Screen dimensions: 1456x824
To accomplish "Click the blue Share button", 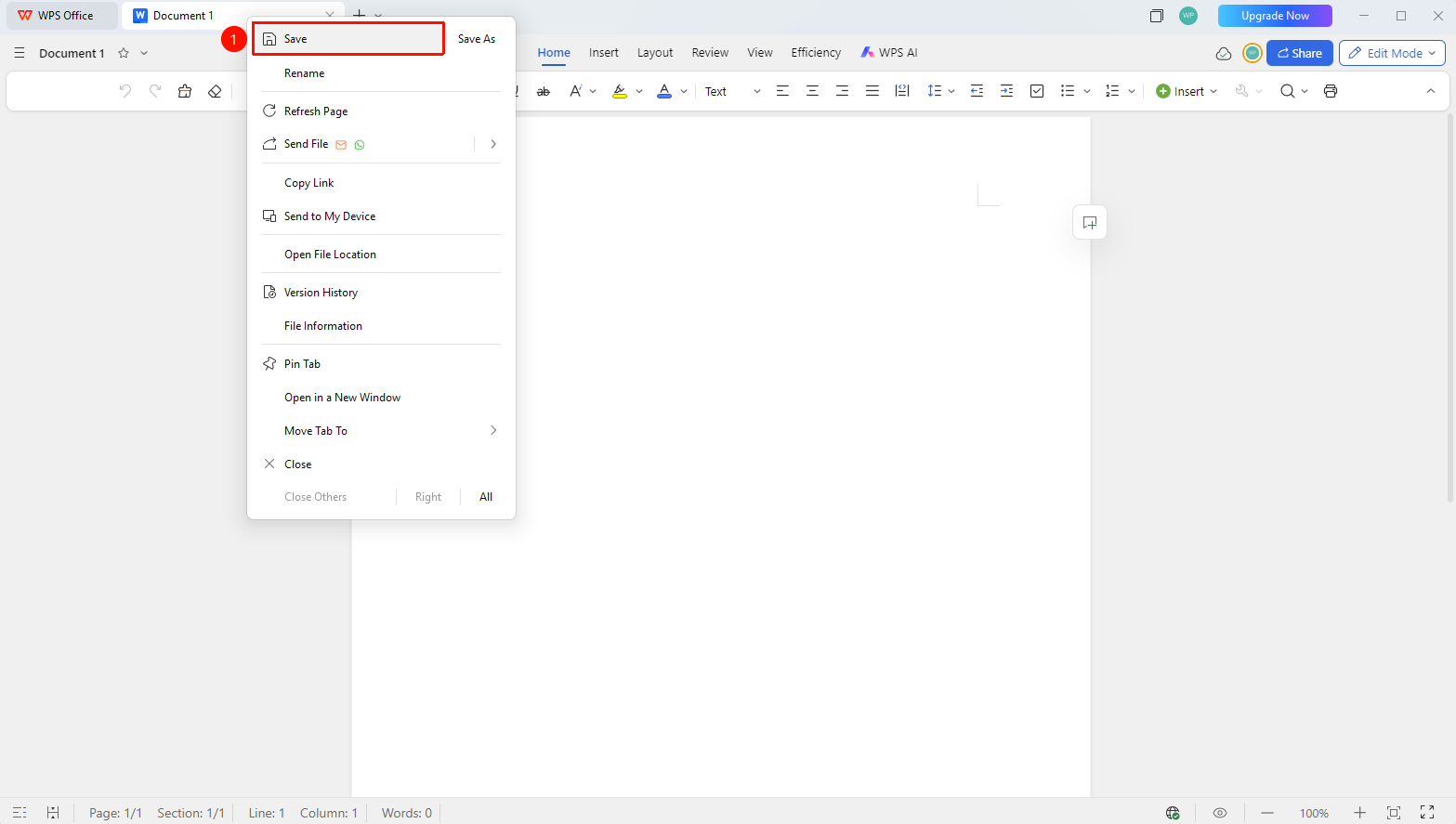I will (1300, 53).
